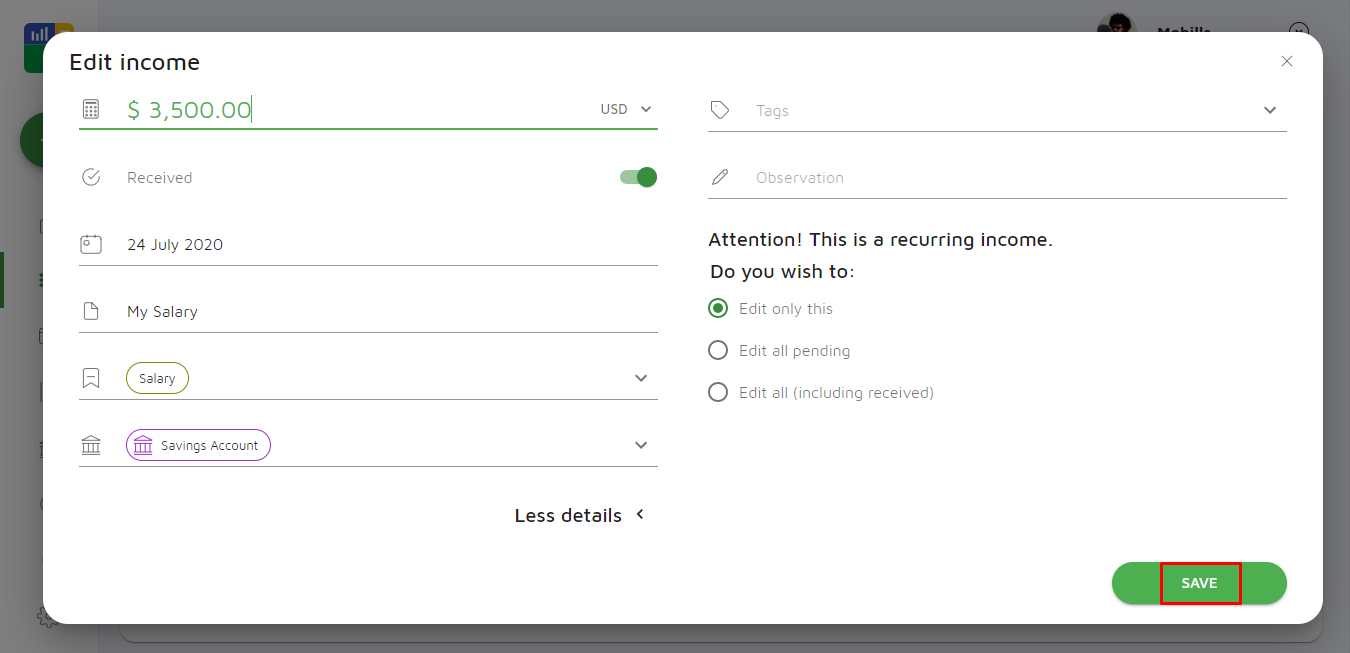
Task: Expand the Salary category dropdown
Action: click(641, 378)
